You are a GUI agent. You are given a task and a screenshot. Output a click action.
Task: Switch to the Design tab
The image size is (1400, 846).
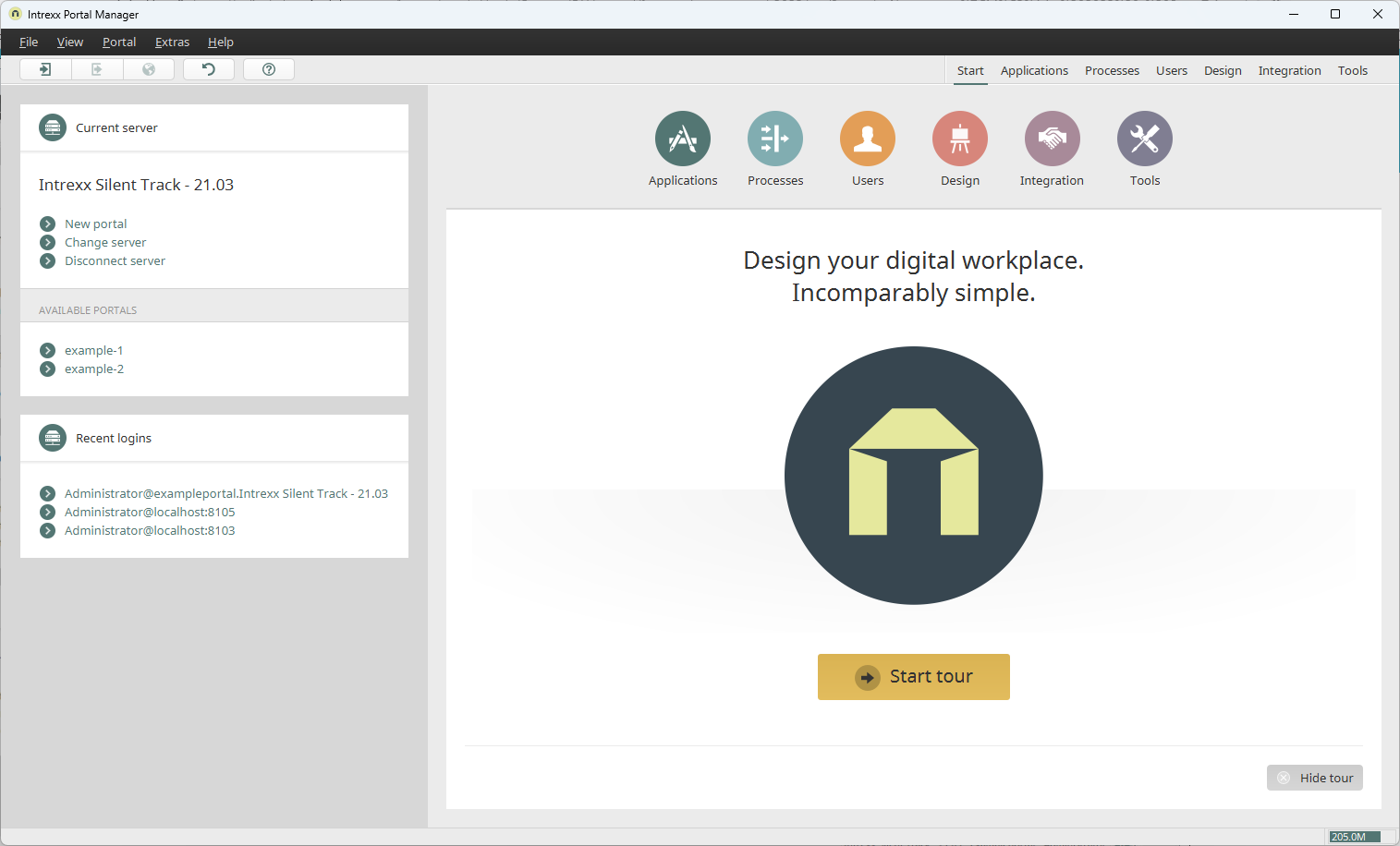[1223, 70]
